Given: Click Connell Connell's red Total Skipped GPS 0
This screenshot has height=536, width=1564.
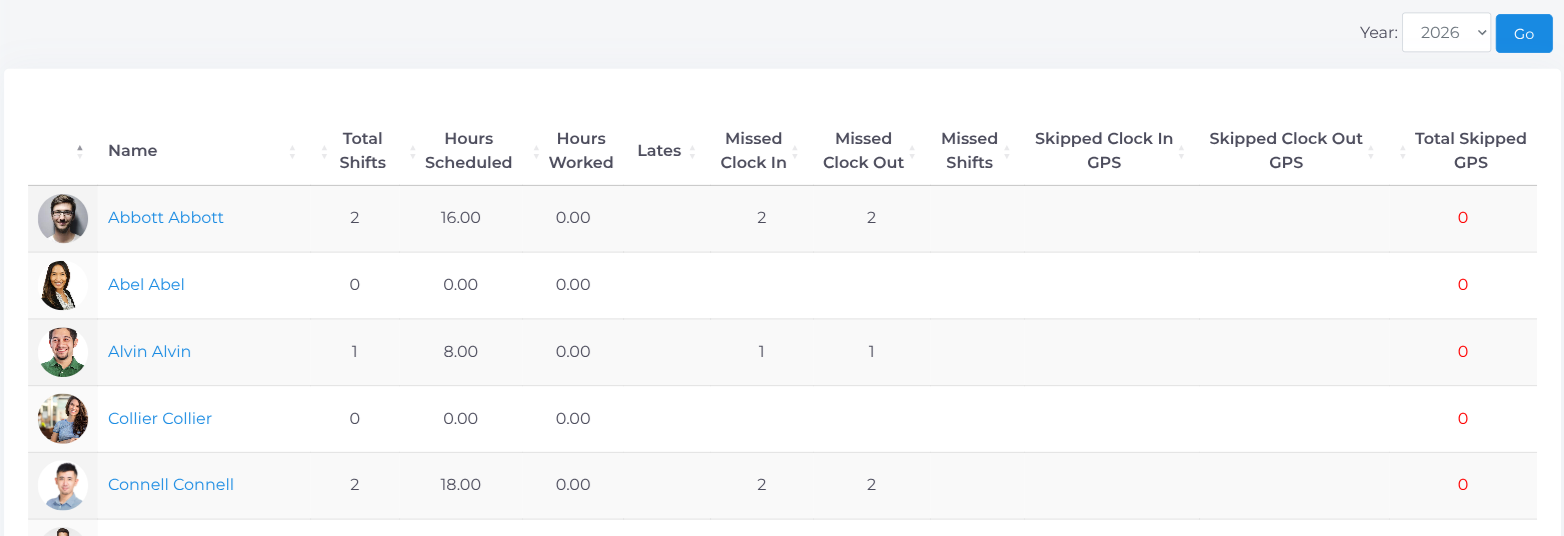Looking at the screenshot, I should tap(1462, 484).
